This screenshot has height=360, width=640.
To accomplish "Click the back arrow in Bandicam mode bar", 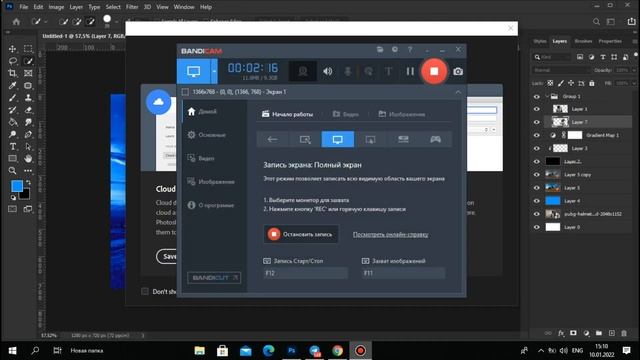I will 272,140.
